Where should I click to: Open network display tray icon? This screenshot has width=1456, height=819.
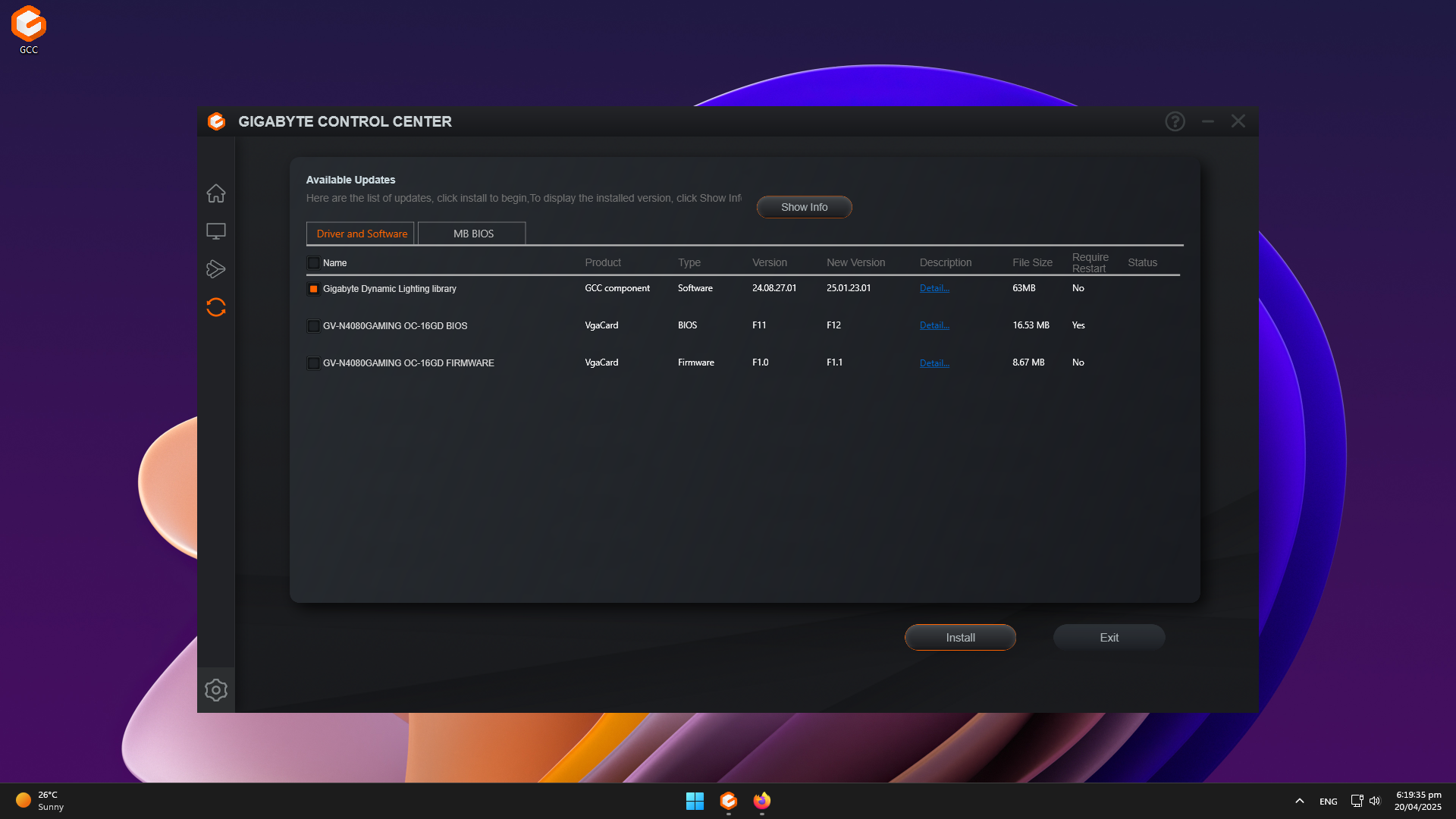[x=1357, y=801]
